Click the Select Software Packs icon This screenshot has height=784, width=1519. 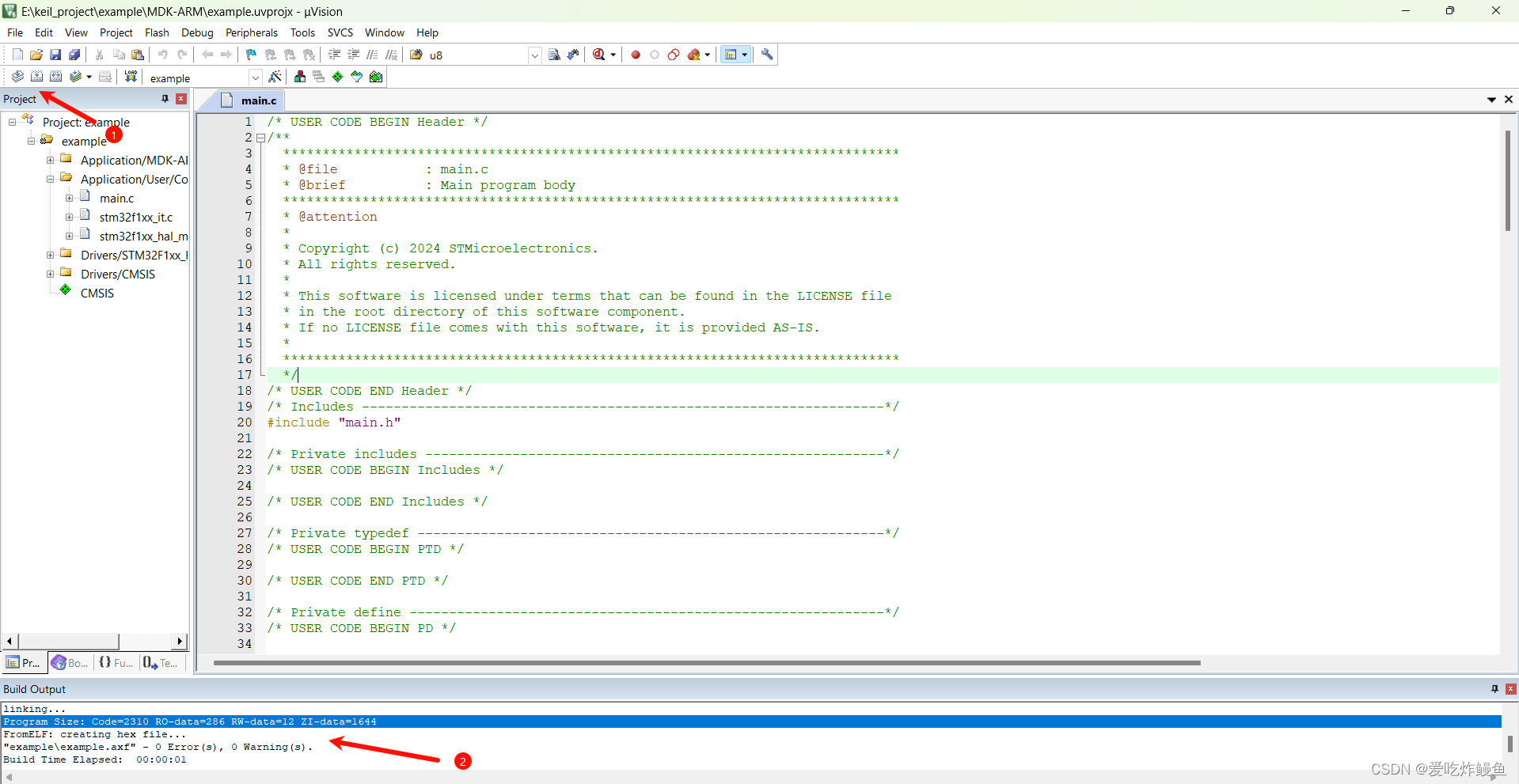click(x=357, y=77)
